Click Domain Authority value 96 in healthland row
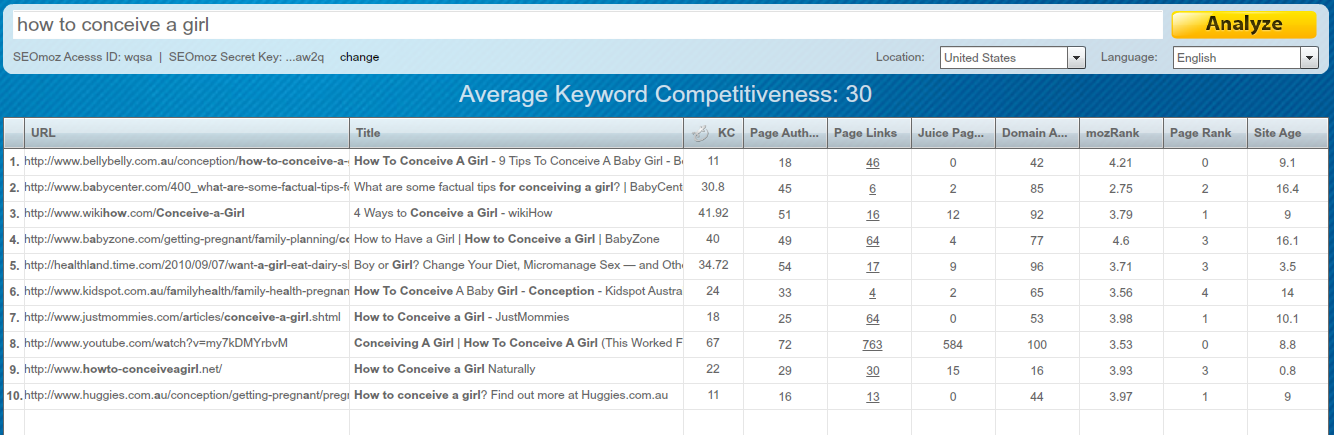The width and height of the screenshot is (1334, 435). [x=1037, y=266]
